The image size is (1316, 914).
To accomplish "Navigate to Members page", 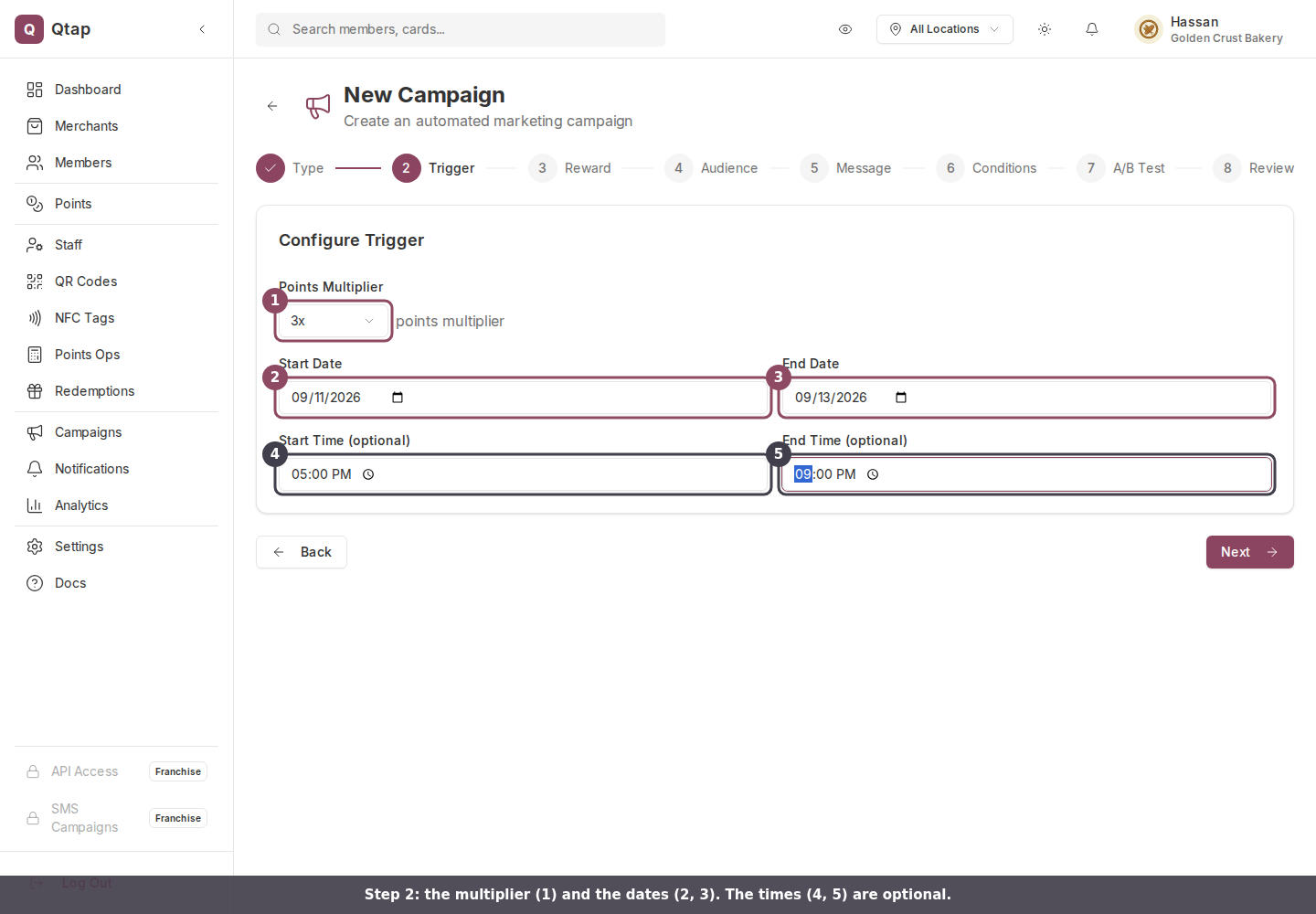I will pyautogui.click(x=117, y=163).
